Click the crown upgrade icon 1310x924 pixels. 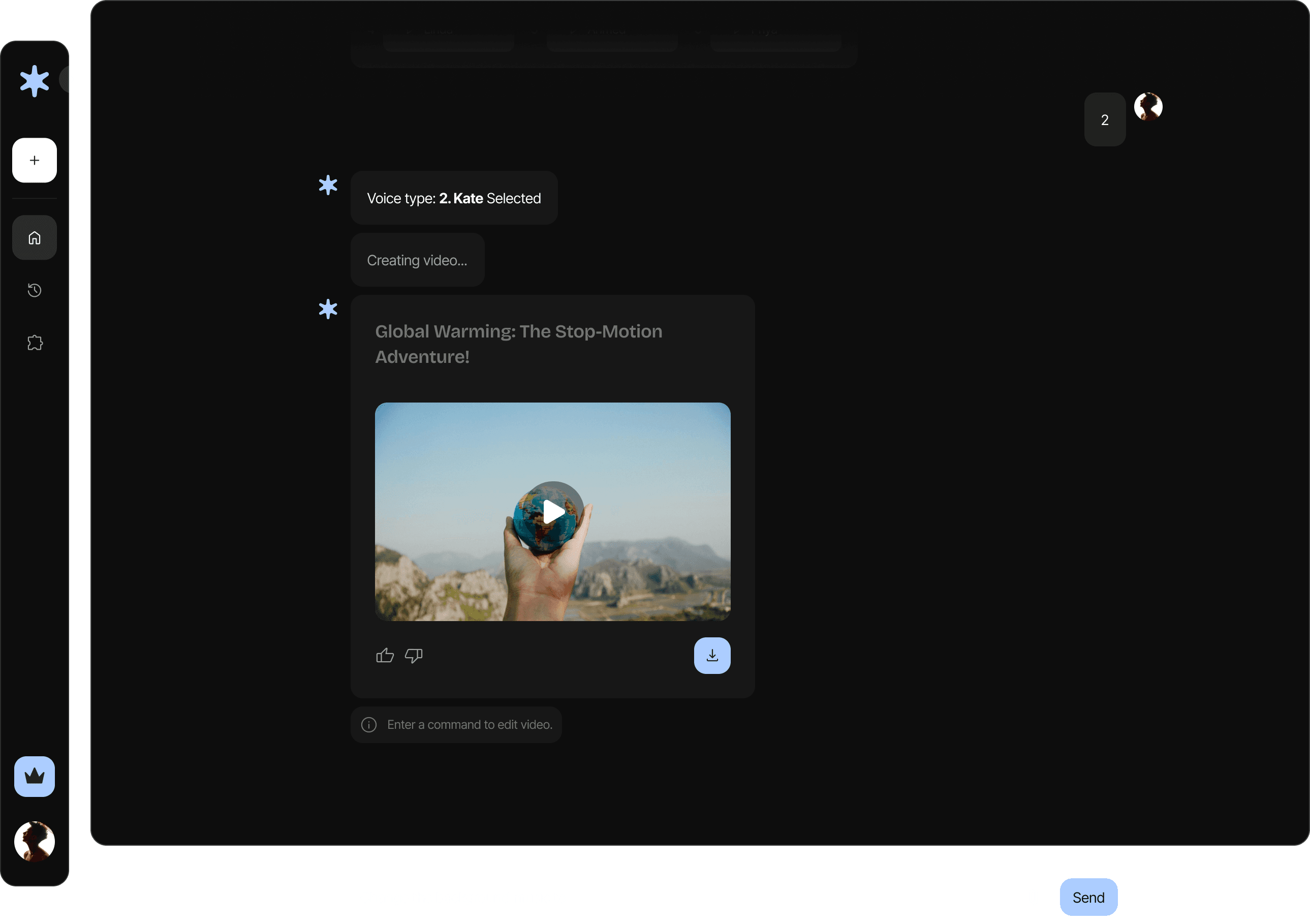coord(34,776)
